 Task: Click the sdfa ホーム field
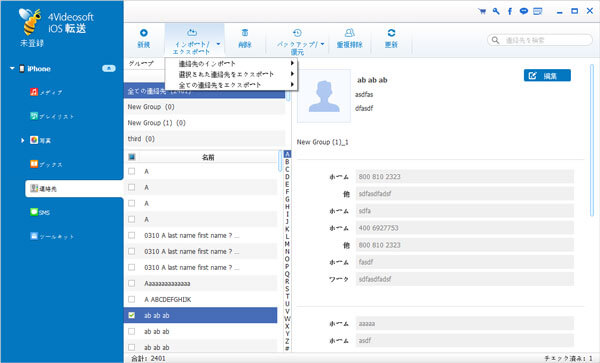[465, 211]
